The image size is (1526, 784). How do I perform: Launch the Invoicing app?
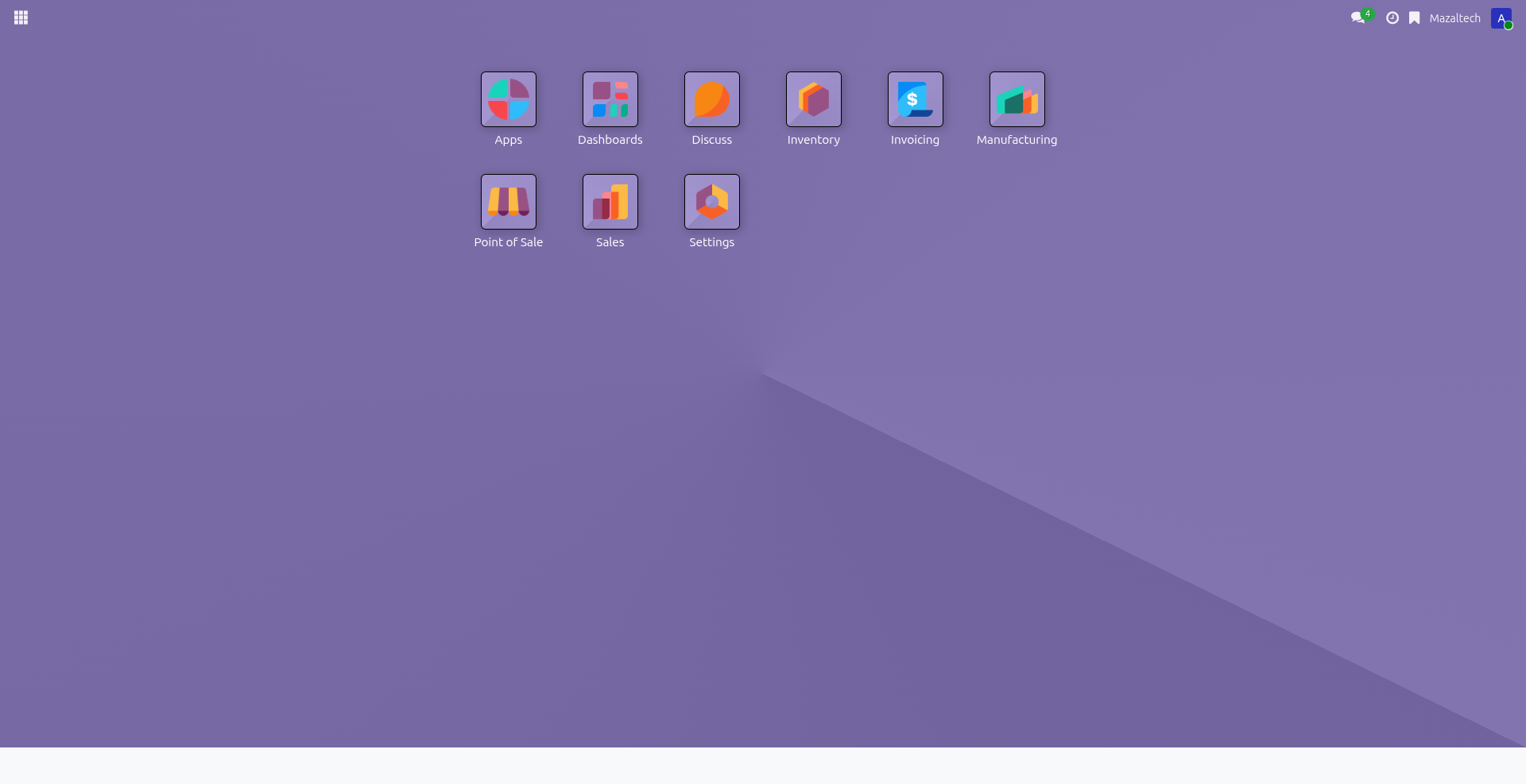(915, 99)
